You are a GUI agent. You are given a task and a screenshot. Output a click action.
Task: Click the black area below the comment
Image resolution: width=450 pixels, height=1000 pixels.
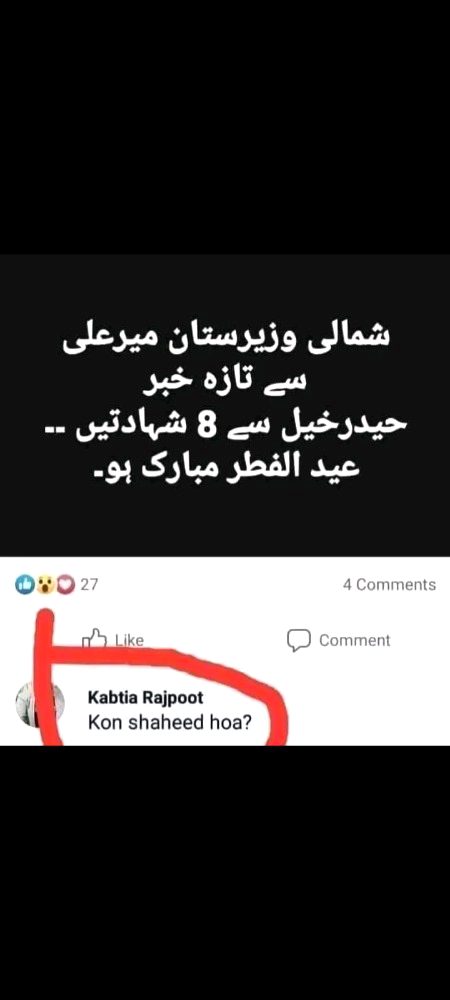click(x=225, y=872)
